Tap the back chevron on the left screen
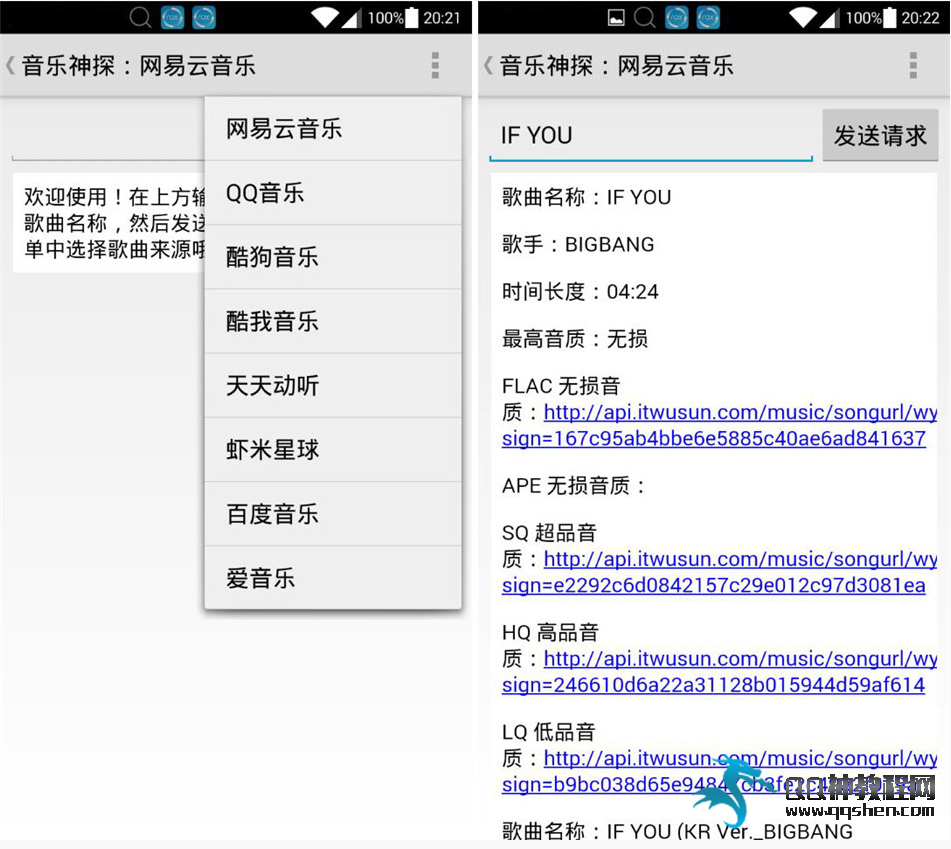 pos(10,65)
